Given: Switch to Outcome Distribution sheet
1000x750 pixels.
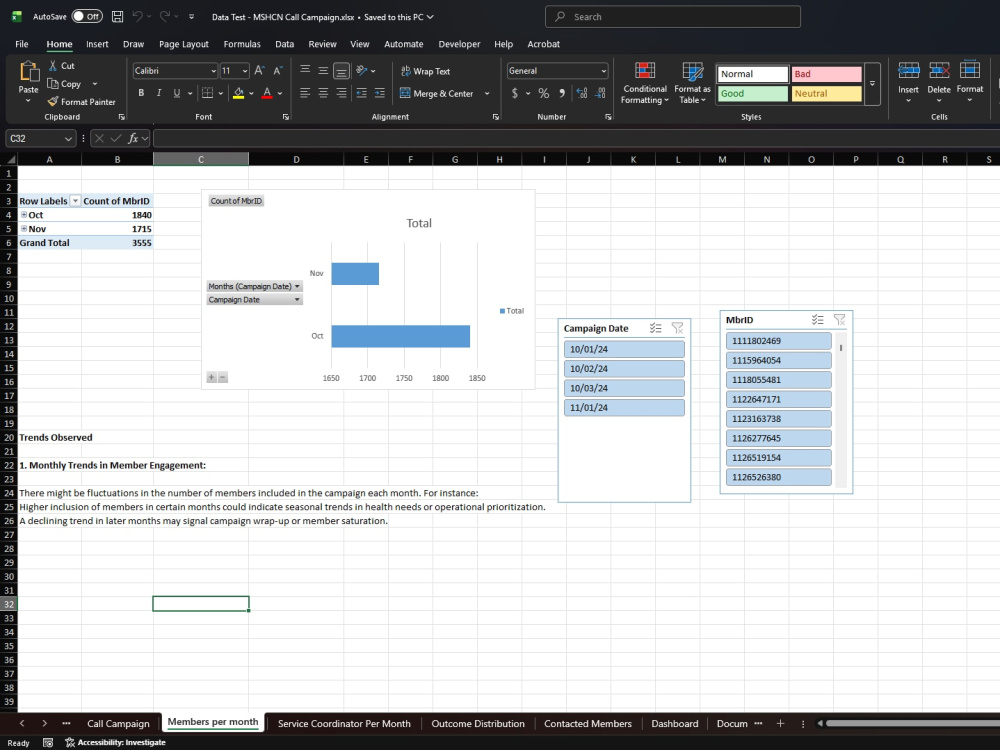Looking at the screenshot, I should (478, 723).
